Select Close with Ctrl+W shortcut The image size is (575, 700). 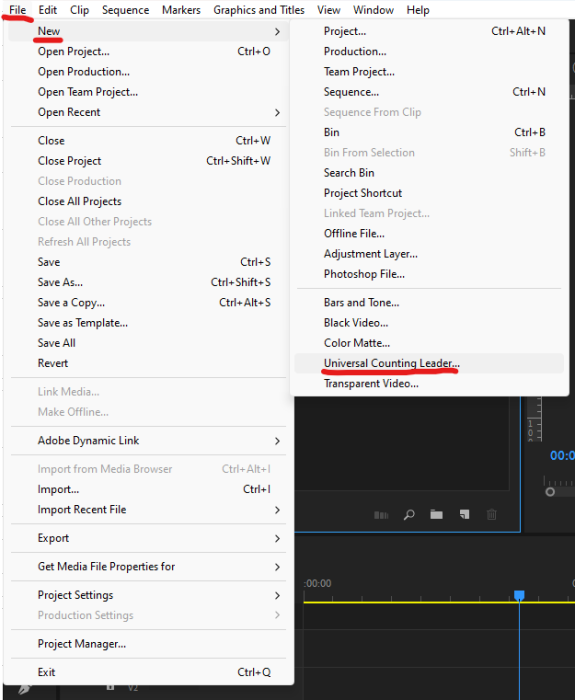pos(148,141)
